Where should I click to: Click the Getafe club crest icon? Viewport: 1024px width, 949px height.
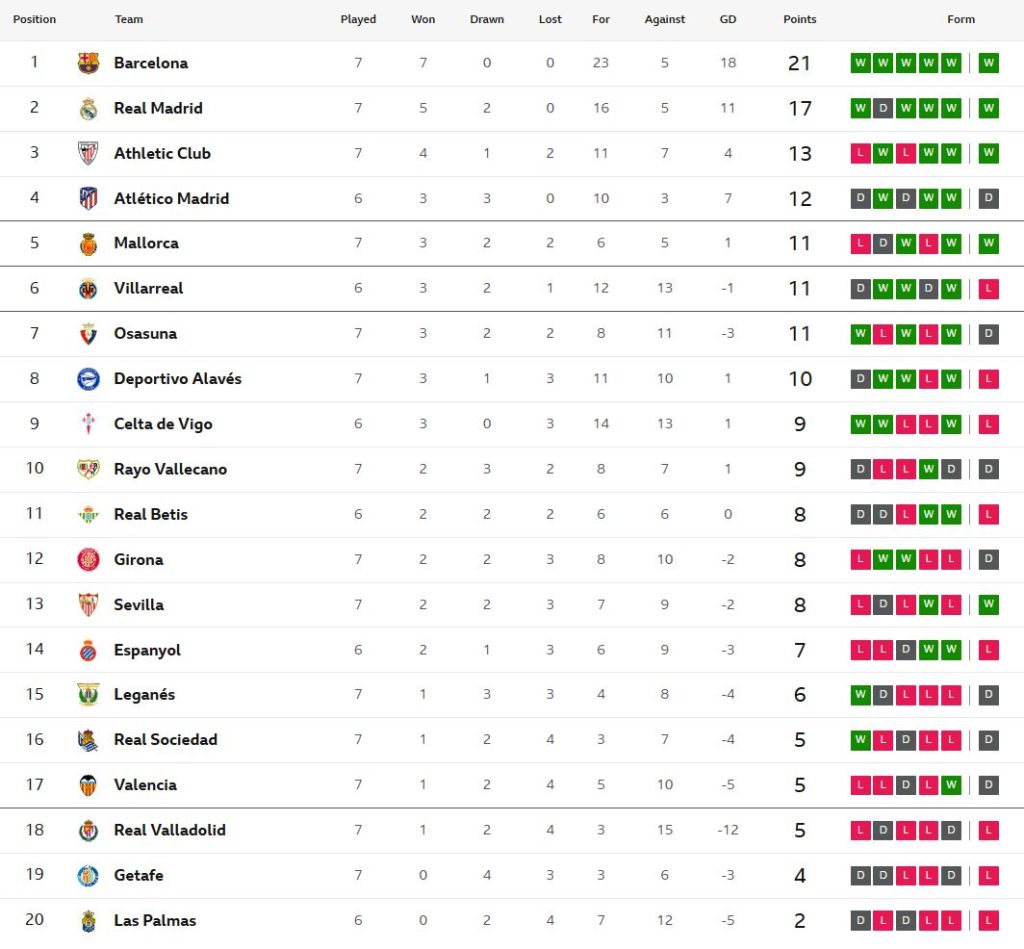[x=88, y=876]
